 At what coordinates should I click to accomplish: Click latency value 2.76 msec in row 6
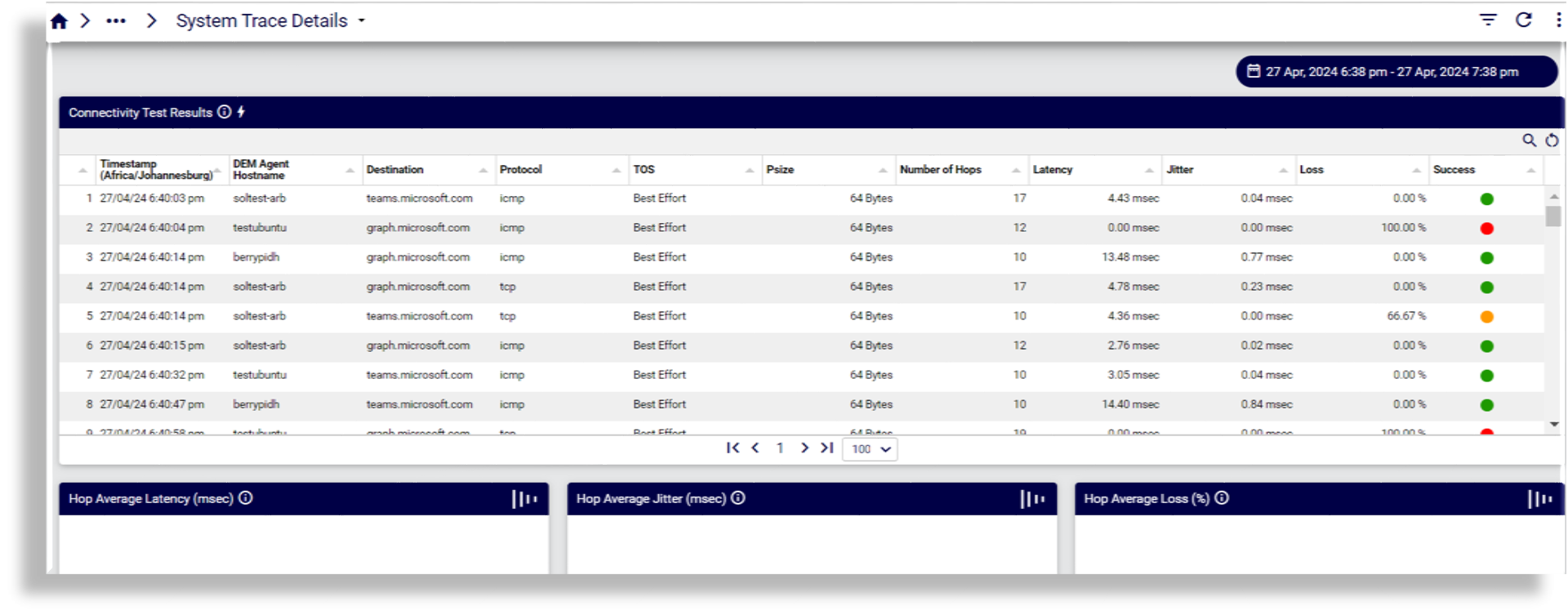[x=1134, y=345]
